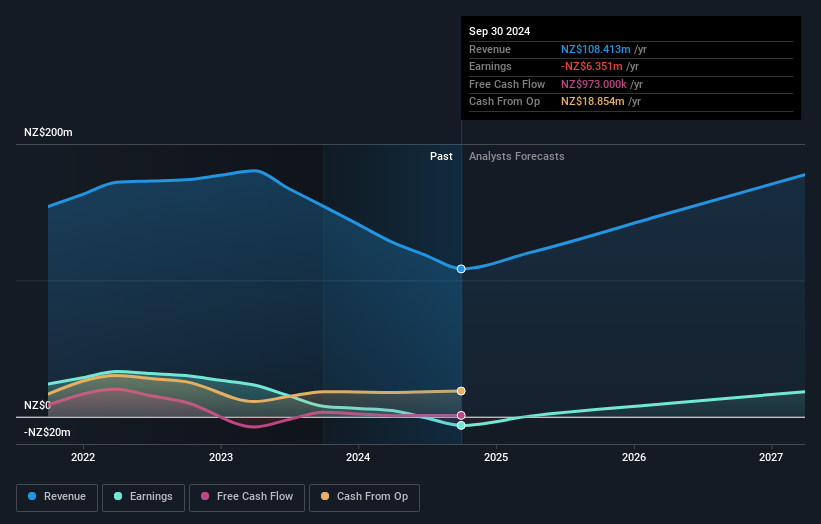Click the Revenue row label in tooltip
The height and width of the screenshot is (524, 821).
tap(490, 49)
